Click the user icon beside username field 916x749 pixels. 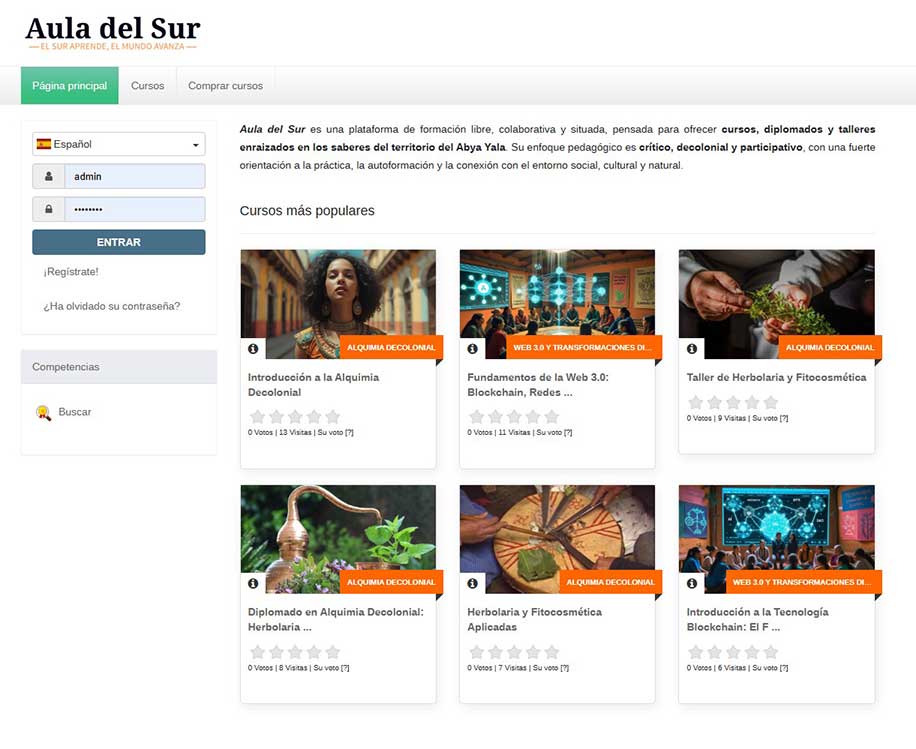point(48,176)
